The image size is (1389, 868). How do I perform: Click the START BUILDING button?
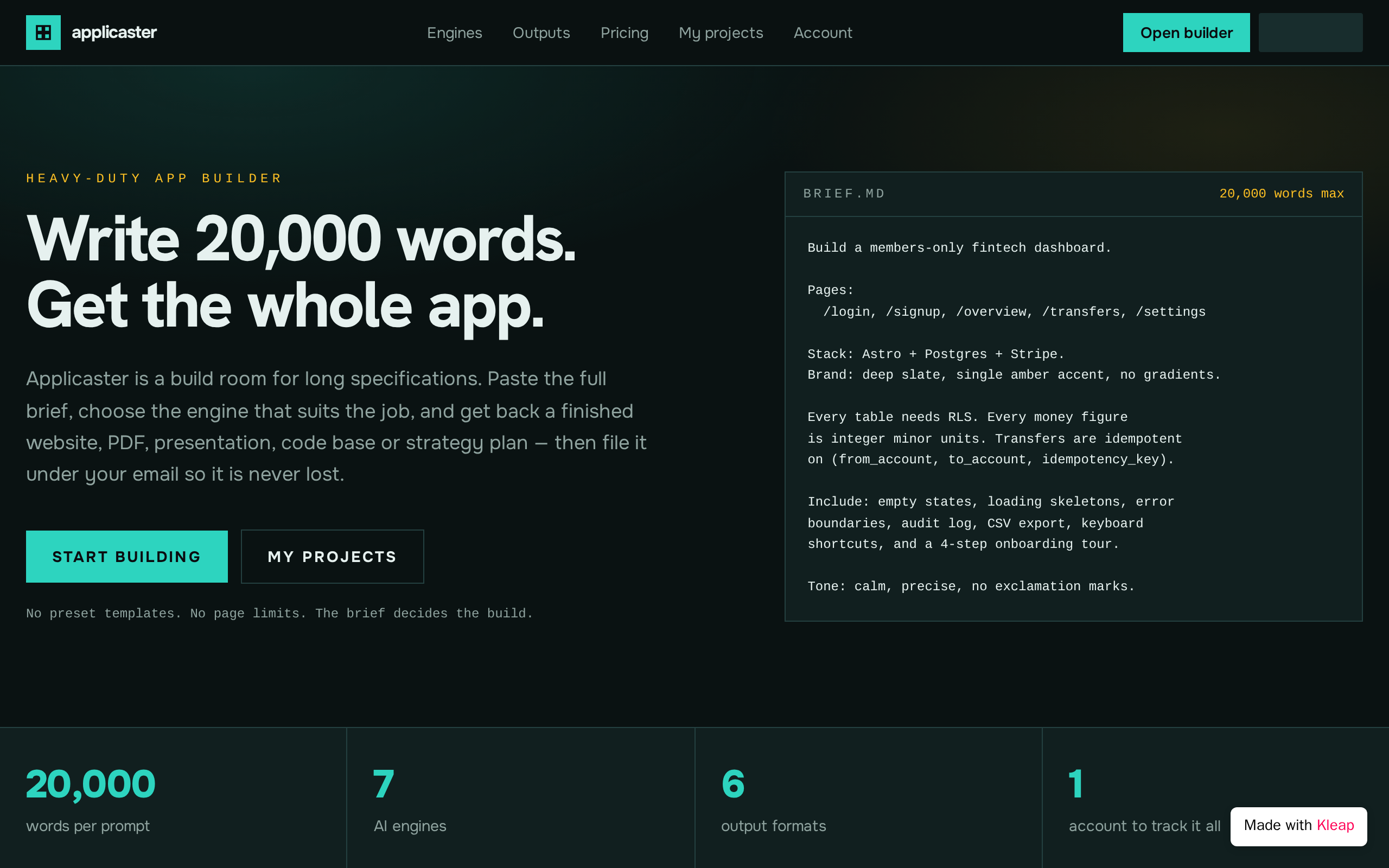[x=126, y=556]
